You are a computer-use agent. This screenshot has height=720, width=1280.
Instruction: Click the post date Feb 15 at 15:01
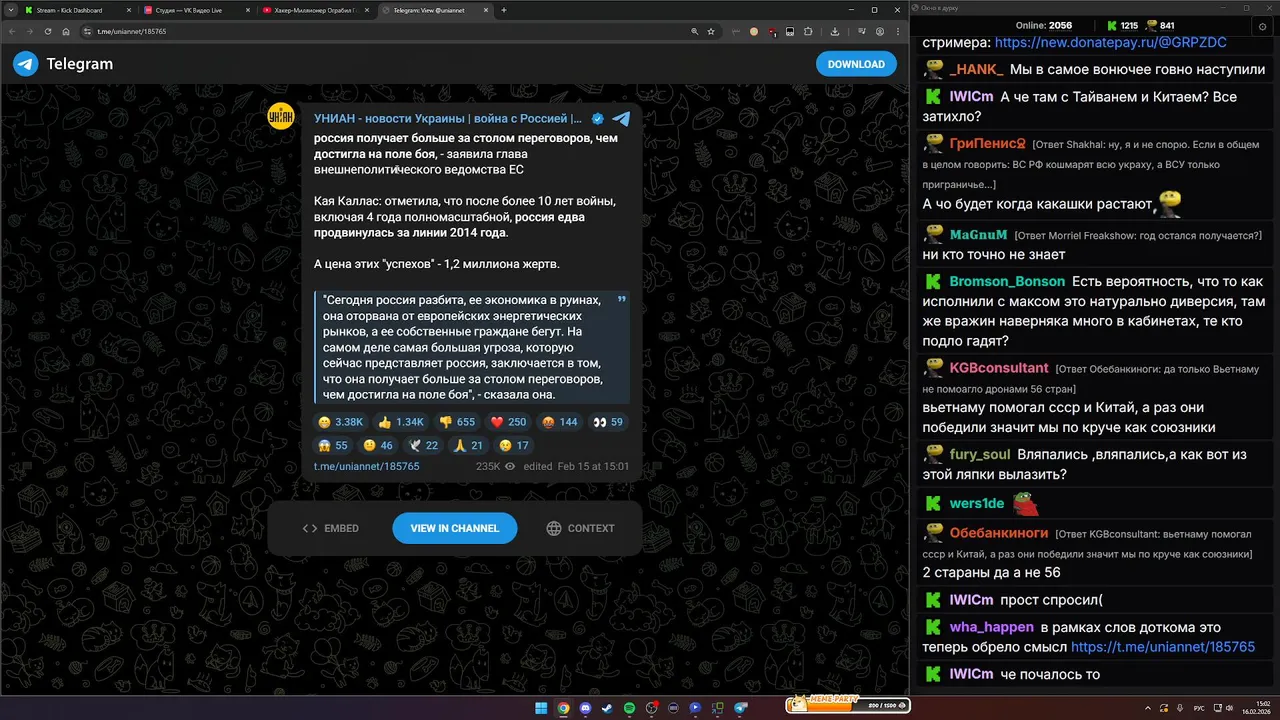coord(593,466)
